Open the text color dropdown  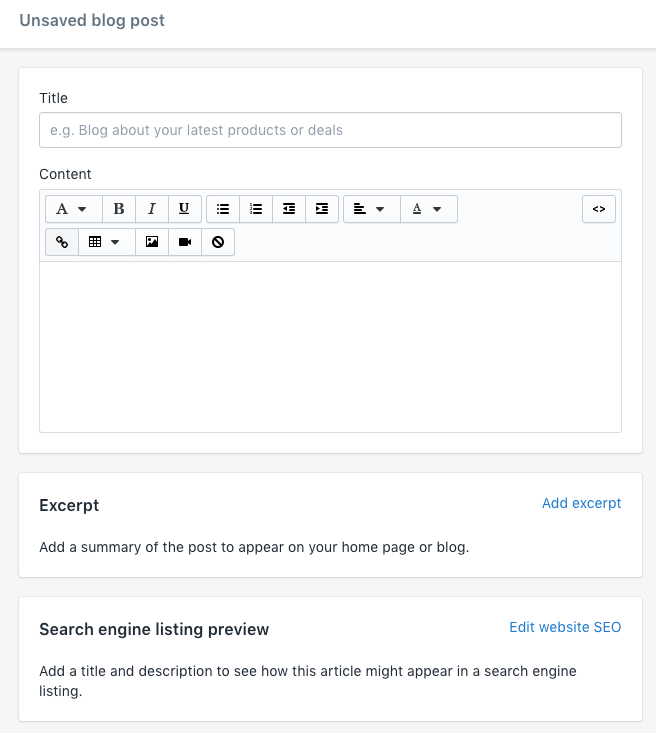pyautogui.click(x=428, y=209)
